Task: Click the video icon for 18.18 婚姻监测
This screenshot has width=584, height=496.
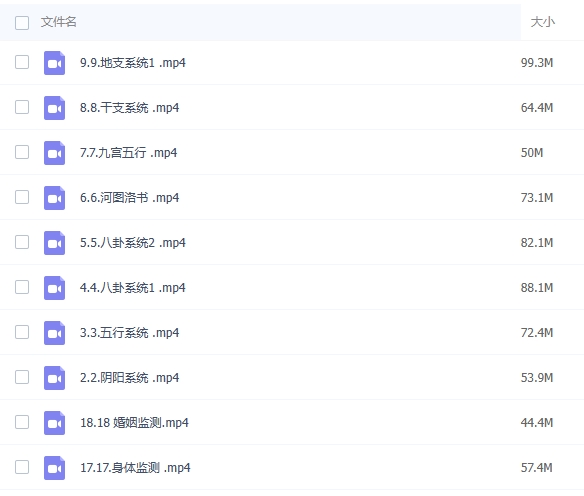Action: point(54,423)
